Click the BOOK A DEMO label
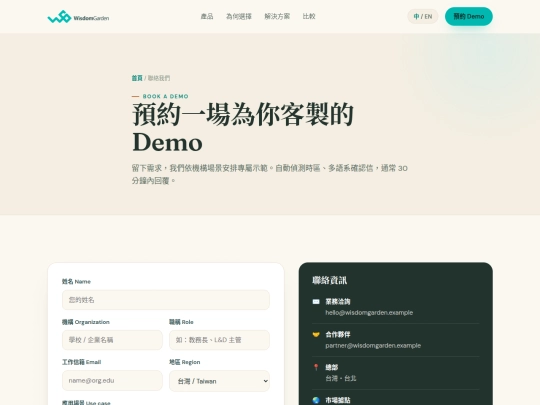The image size is (540, 405). (166, 96)
